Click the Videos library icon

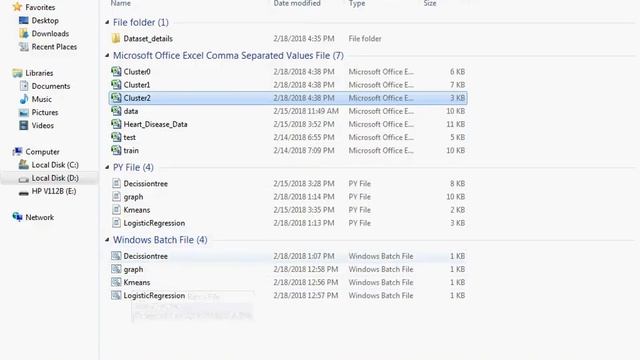click(x=24, y=125)
